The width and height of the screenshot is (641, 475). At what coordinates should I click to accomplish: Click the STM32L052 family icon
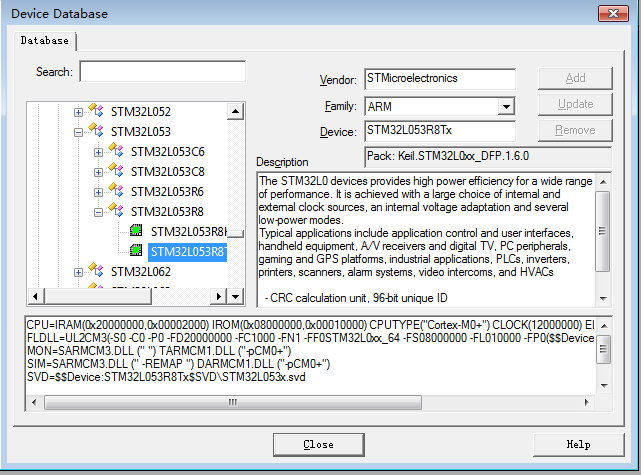(x=96, y=110)
